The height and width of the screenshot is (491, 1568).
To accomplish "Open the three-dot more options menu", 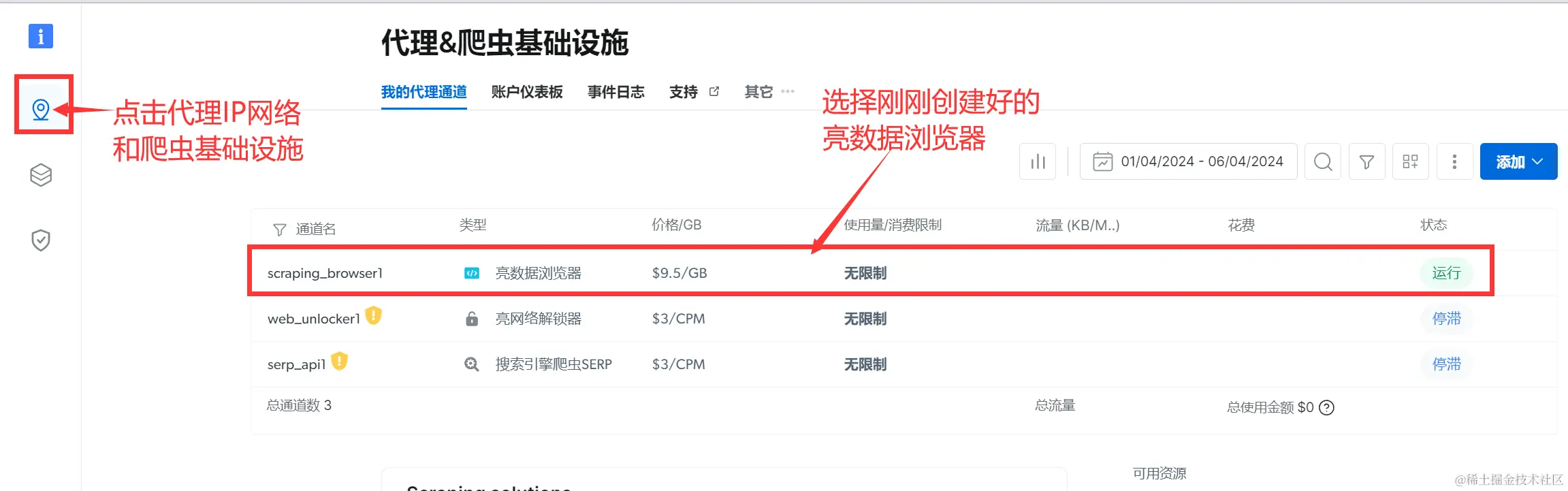I will pyautogui.click(x=1454, y=161).
